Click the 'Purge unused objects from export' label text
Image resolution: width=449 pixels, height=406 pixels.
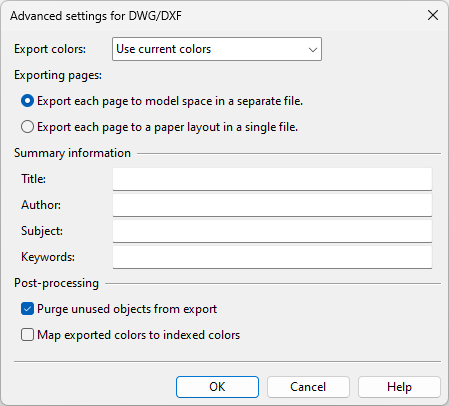coord(127,309)
